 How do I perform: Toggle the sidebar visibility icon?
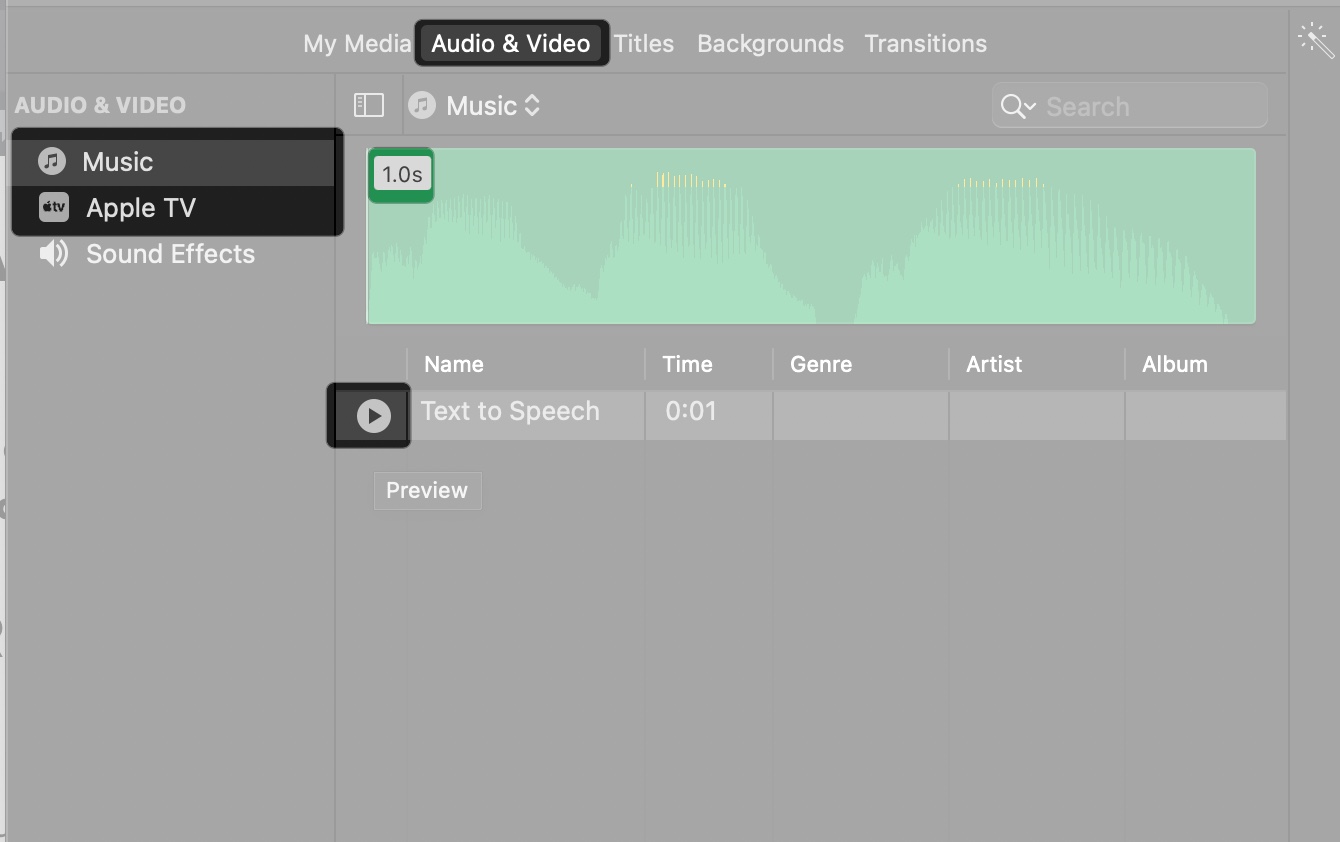(x=369, y=104)
